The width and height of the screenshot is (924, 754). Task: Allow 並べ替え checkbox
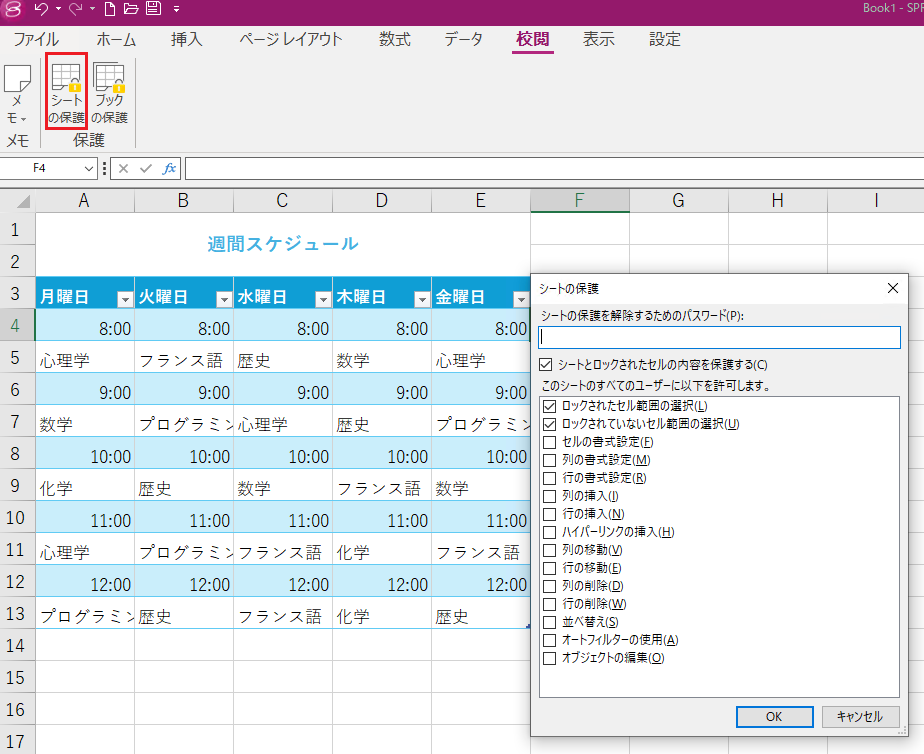tap(549, 622)
